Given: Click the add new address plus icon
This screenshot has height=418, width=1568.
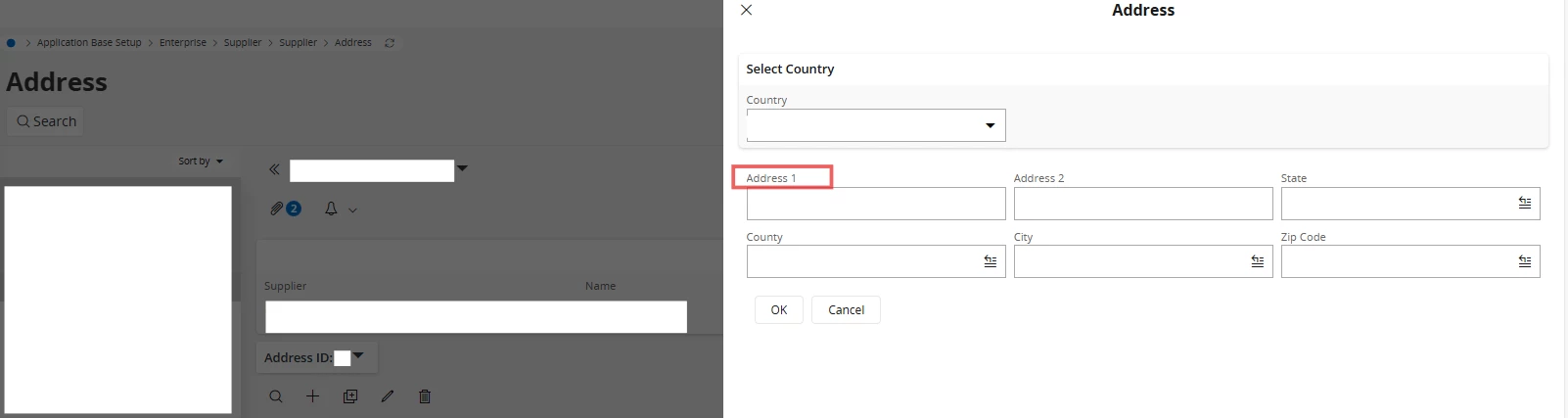Looking at the screenshot, I should [312, 396].
